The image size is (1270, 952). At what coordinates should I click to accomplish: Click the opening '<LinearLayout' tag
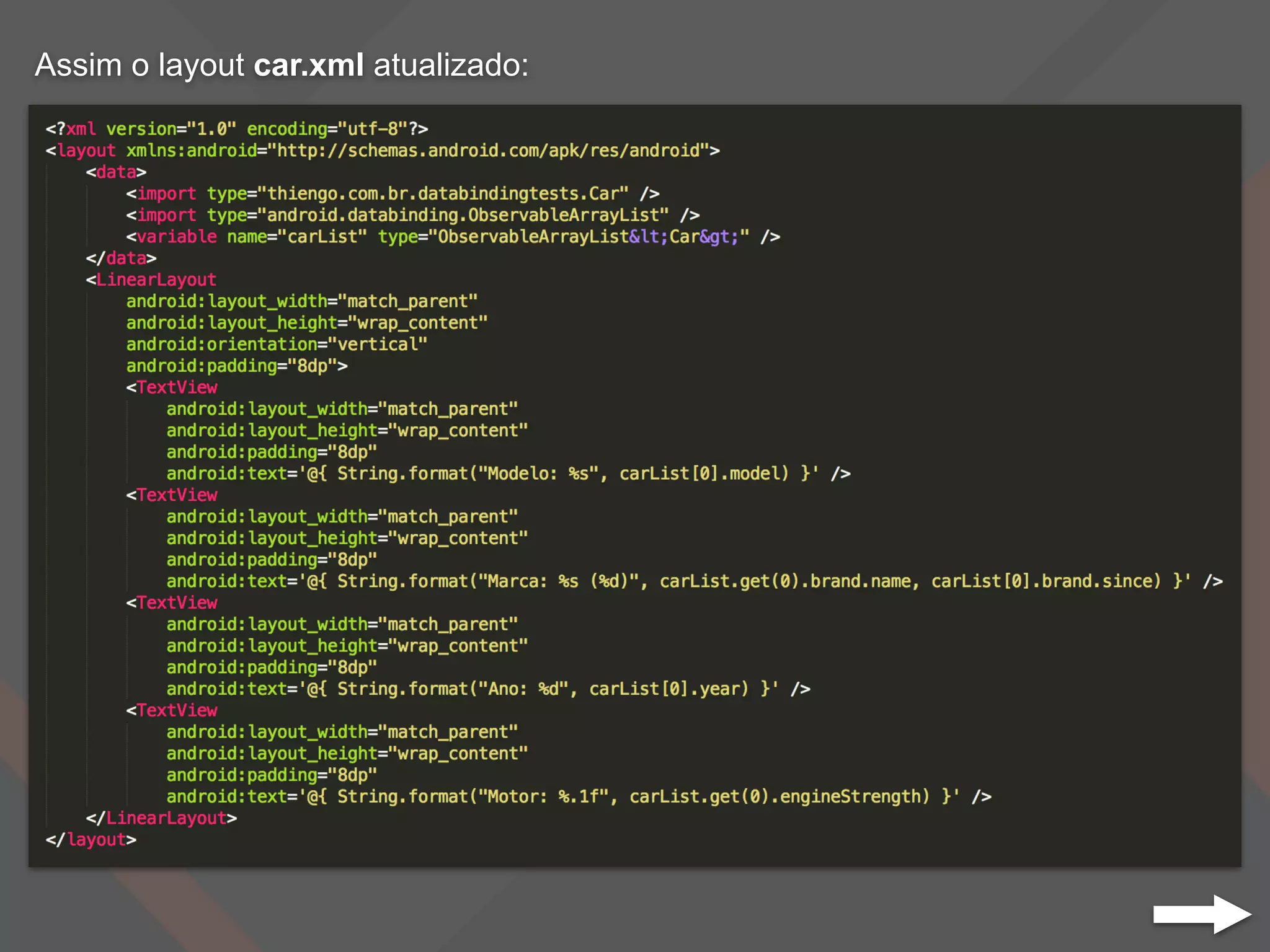pos(151,280)
